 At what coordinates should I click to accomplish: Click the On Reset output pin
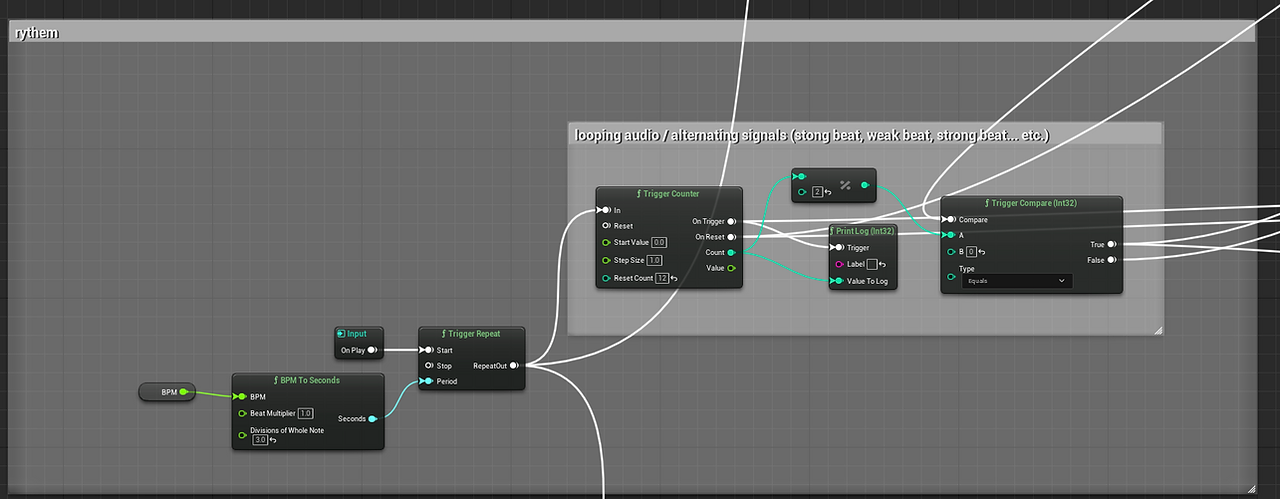(x=732, y=237)
